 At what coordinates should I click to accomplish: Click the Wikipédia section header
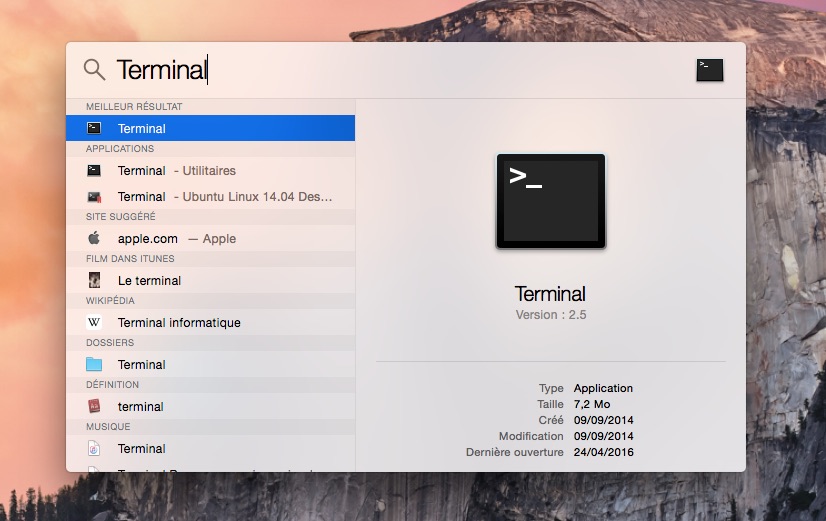[x=110, y=301]
